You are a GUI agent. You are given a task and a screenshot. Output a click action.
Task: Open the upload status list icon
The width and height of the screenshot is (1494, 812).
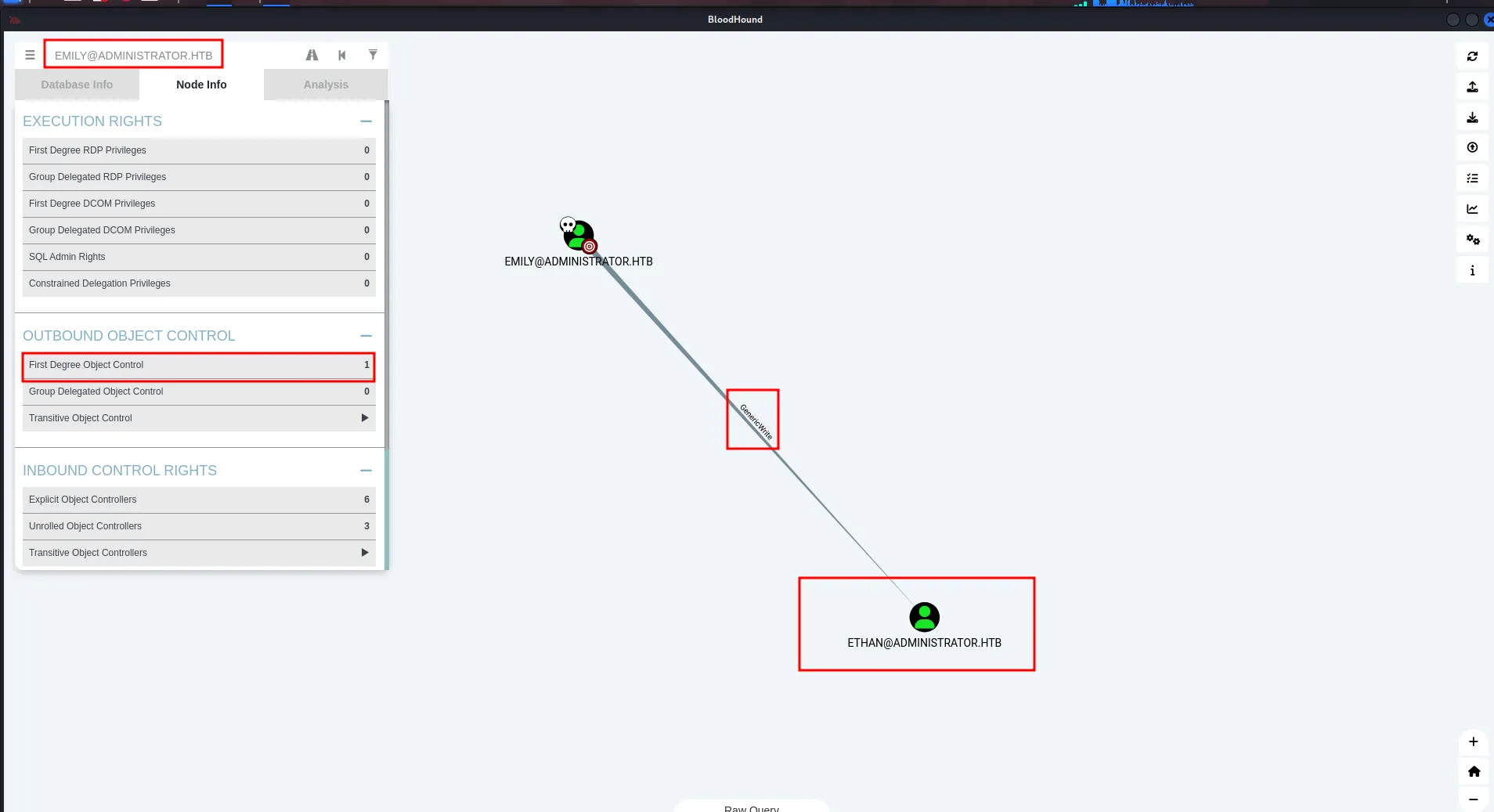[1472, 179]
